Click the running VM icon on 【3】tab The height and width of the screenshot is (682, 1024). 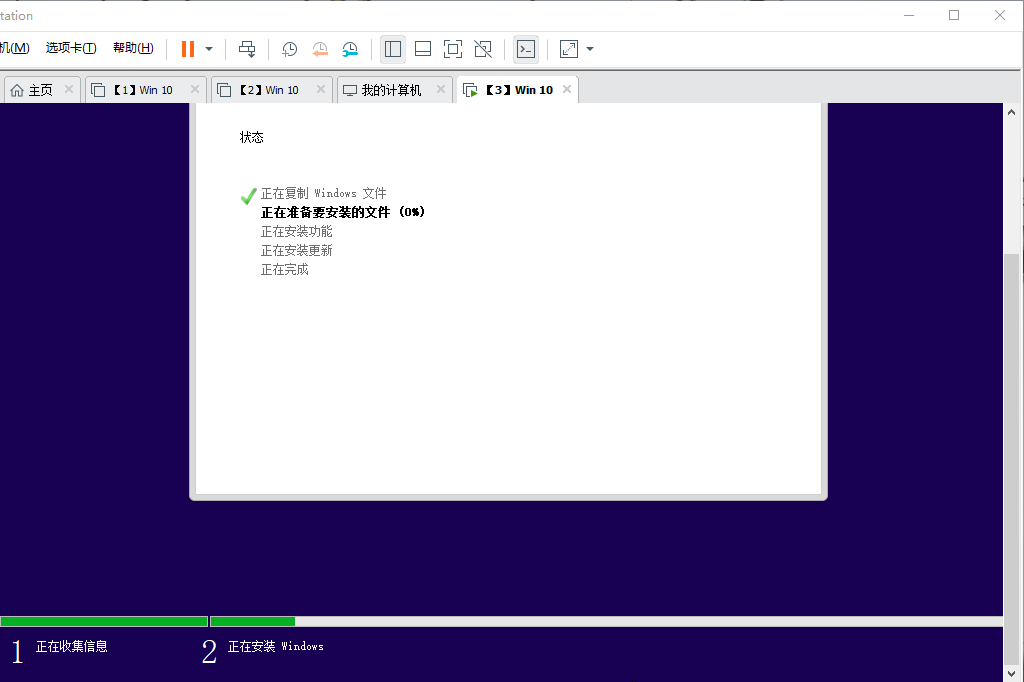470,90
